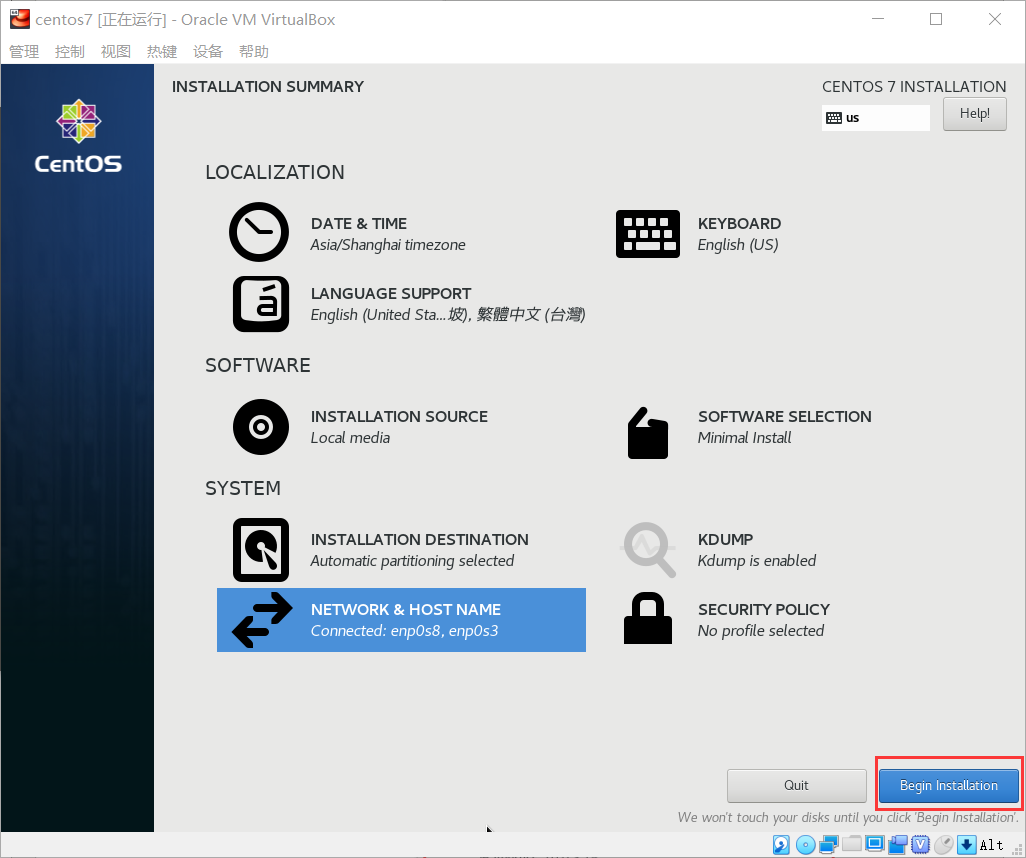The image size is (1026, 858).
Task: Open the Security Policy padlock icon
Action: 648,618
